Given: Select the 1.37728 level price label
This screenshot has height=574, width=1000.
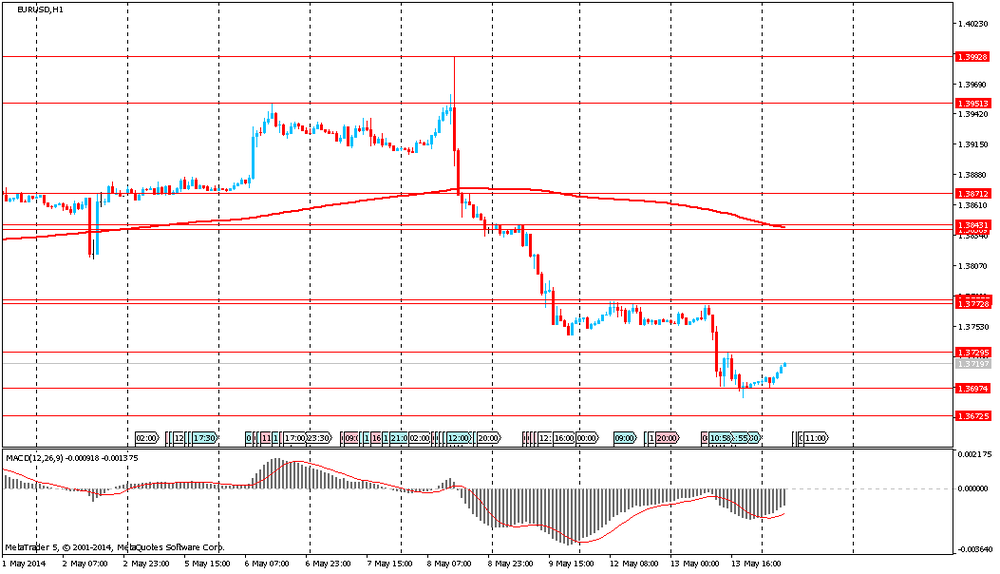Looking at the screenshot, I should [972, 302].
